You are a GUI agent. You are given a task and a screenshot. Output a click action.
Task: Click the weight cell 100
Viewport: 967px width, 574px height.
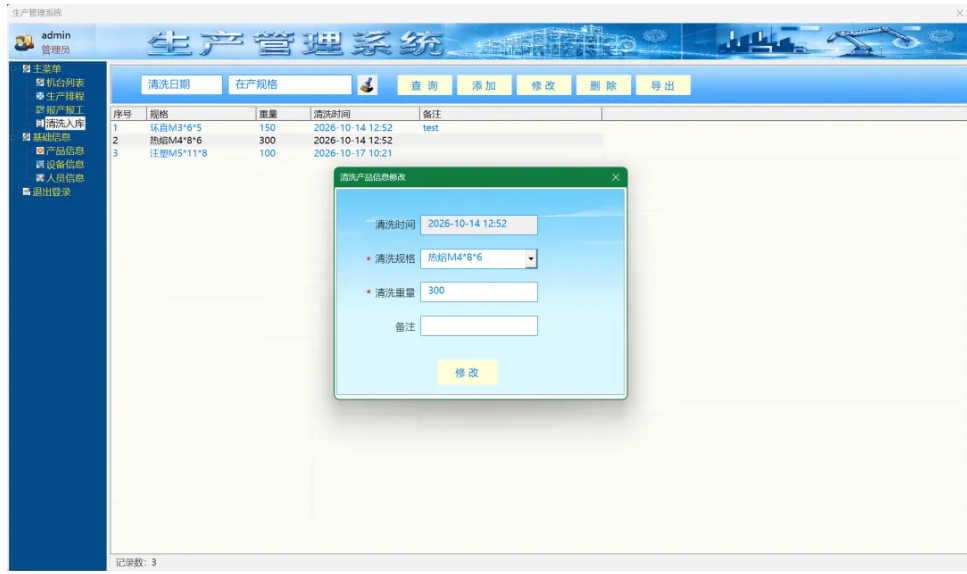tap(267, 154)
